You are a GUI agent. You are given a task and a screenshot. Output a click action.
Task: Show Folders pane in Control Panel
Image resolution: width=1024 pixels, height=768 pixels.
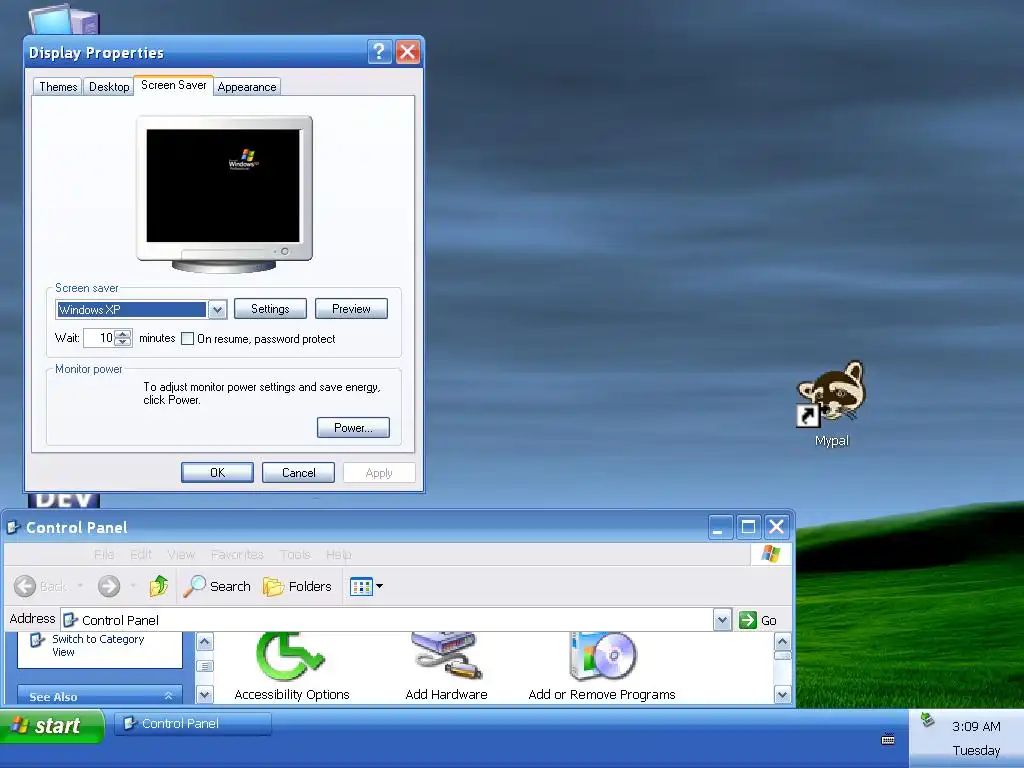pyautogui.click(x=297, y=586)
